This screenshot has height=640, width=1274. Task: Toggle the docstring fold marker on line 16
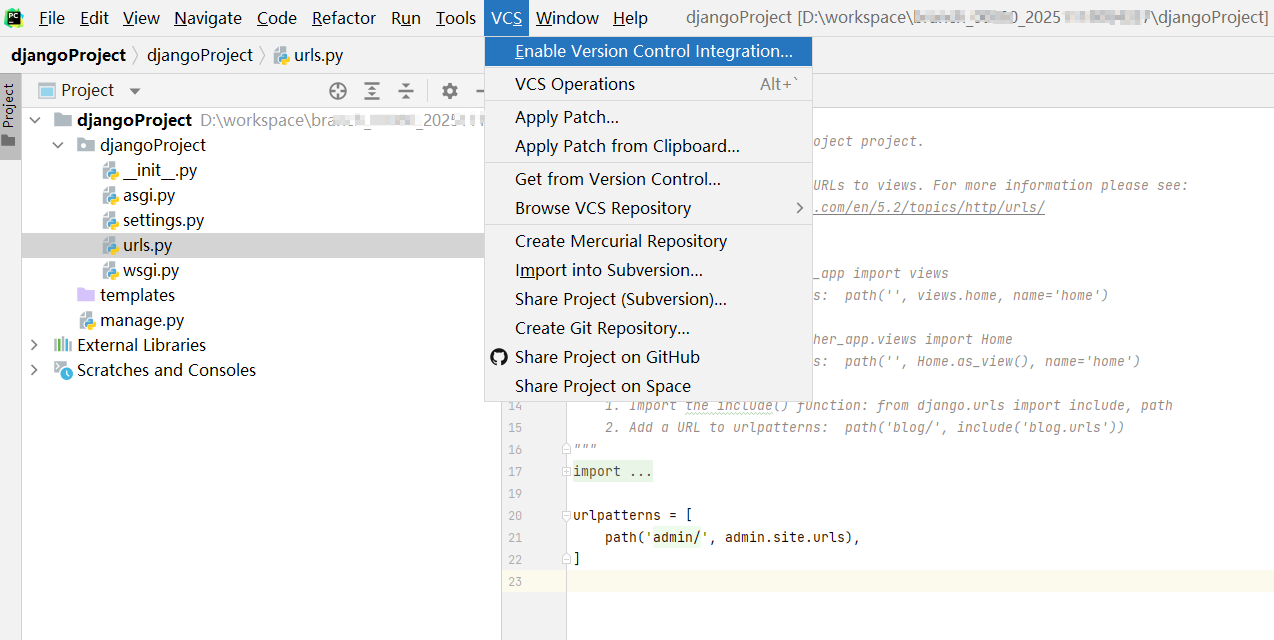(x=566, y=450)
